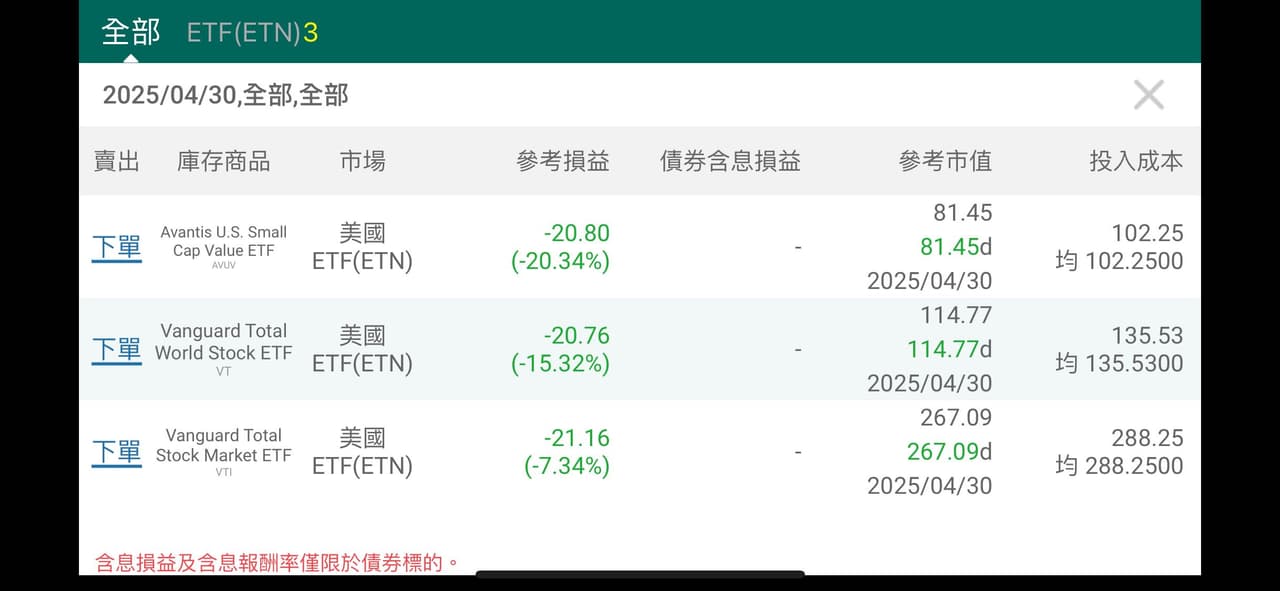The height and width of the screenshot is (591, 1280).
Task: Click the 市場 column header
Action: (x=362, y=161)
